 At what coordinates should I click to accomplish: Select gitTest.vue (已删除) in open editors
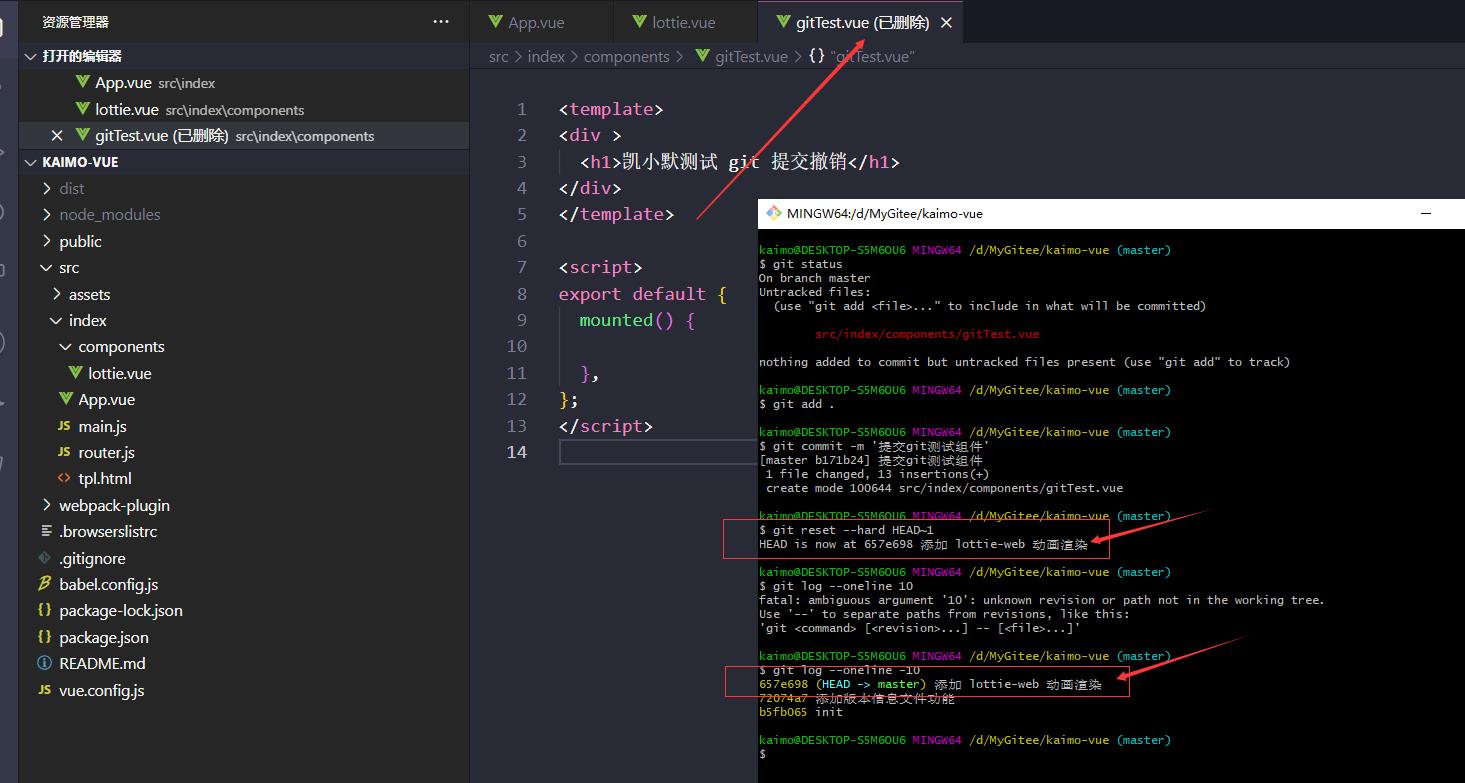click(244, 136)
